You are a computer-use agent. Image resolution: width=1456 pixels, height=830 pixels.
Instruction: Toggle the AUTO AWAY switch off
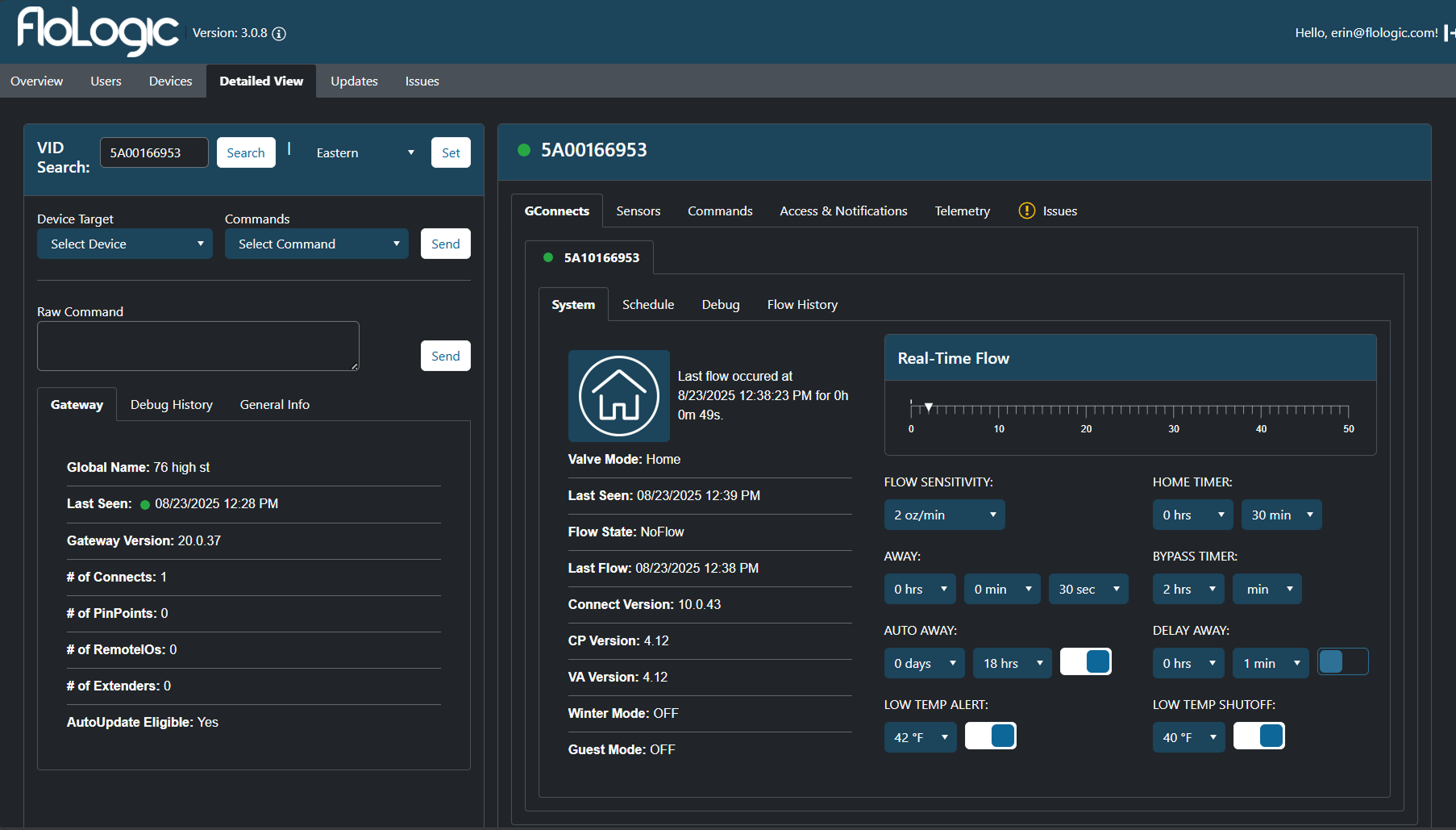click(x=1086, y=661)
